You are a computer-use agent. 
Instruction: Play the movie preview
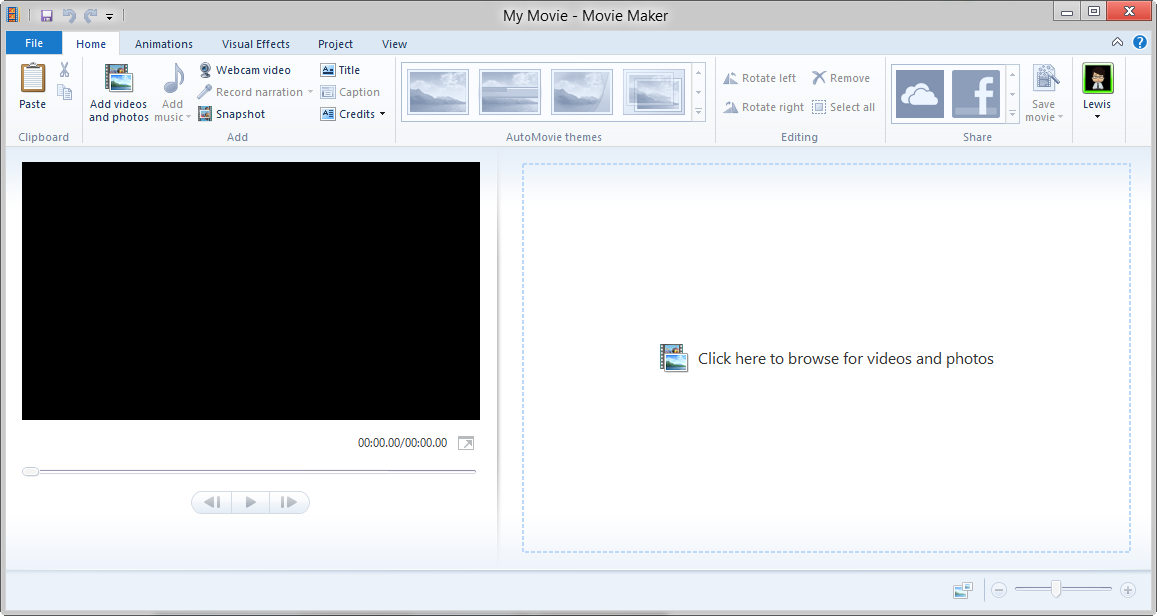point(250,502)
